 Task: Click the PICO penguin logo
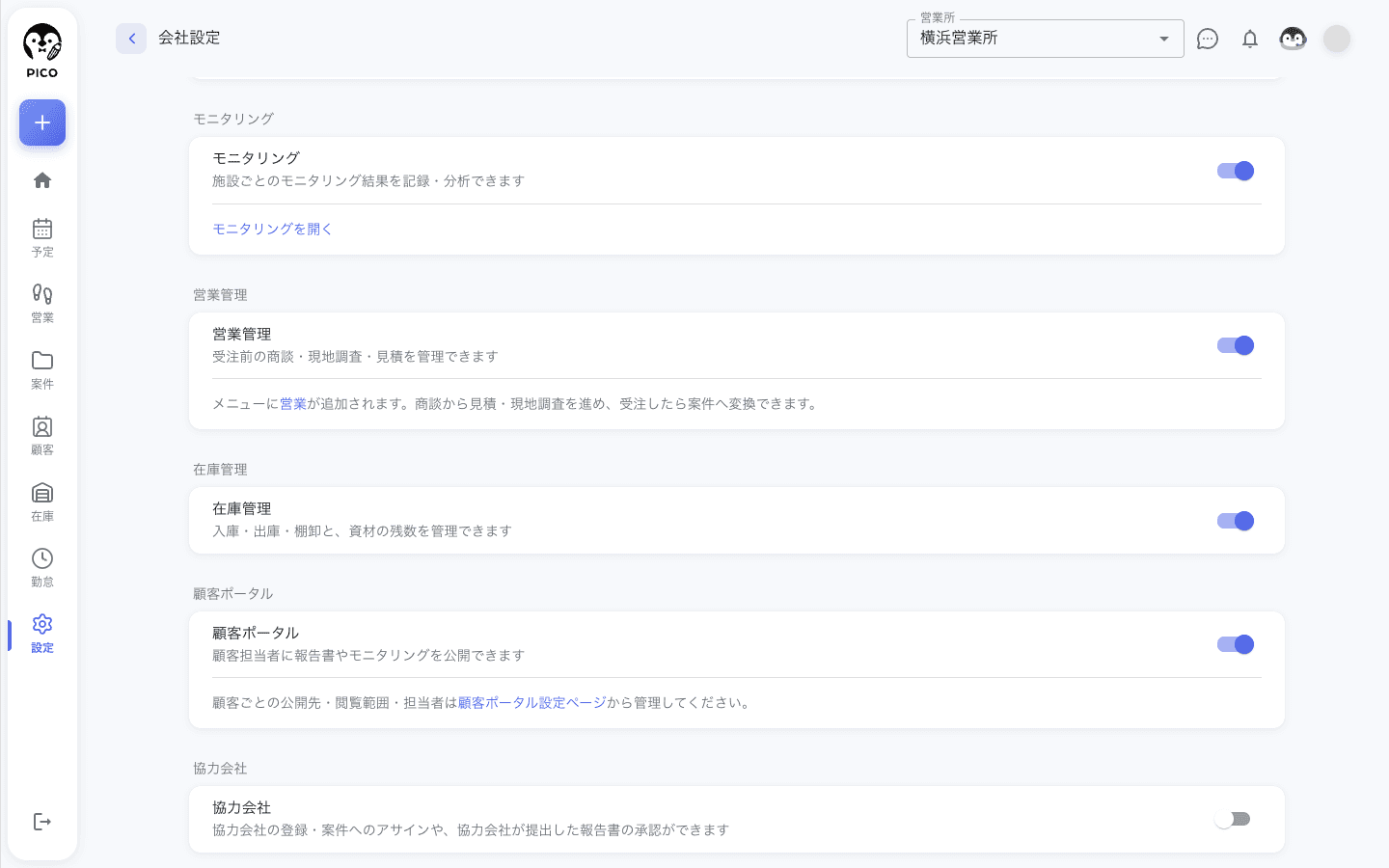click(42, 51)
